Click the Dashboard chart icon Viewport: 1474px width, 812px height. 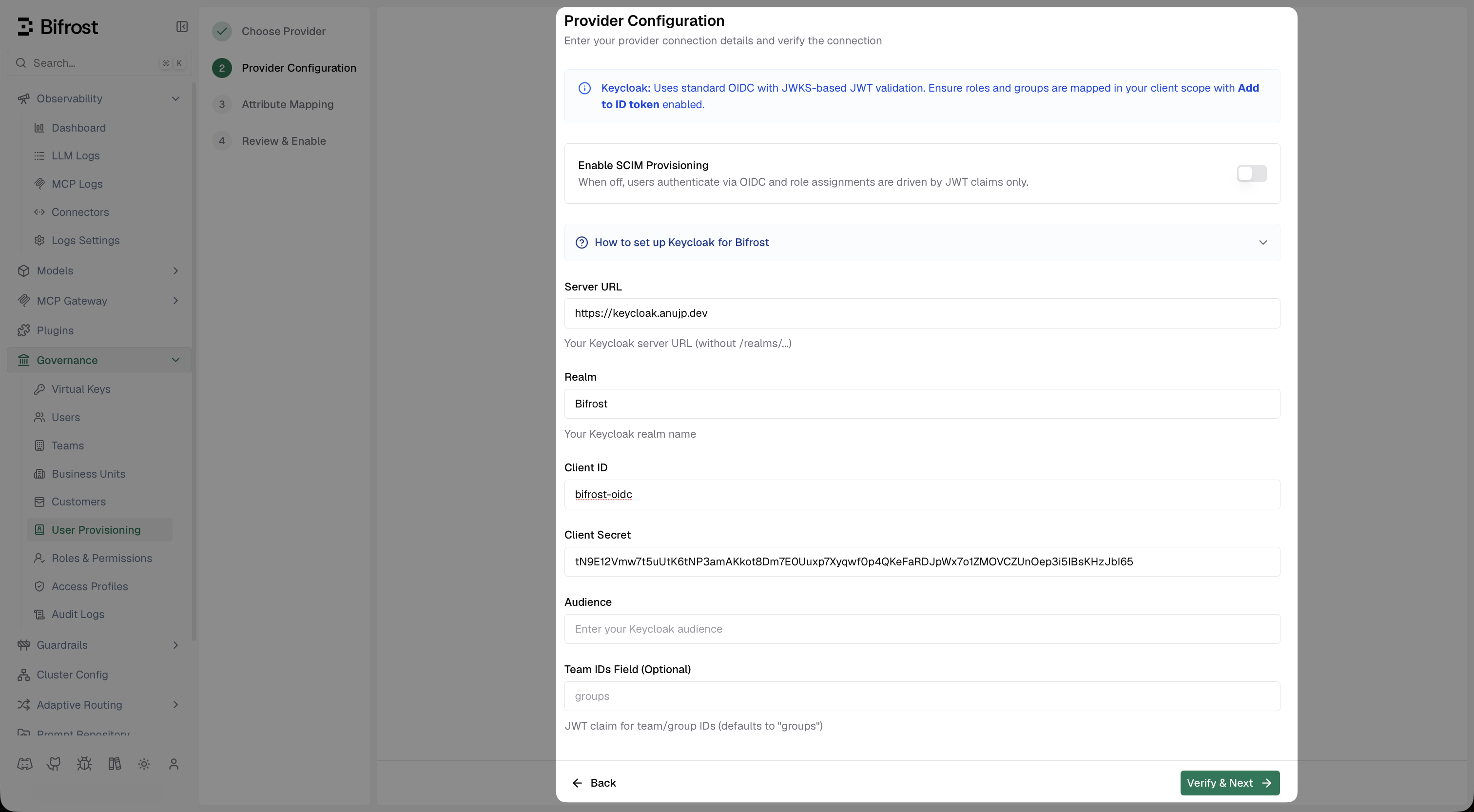[x=39, y=128]
